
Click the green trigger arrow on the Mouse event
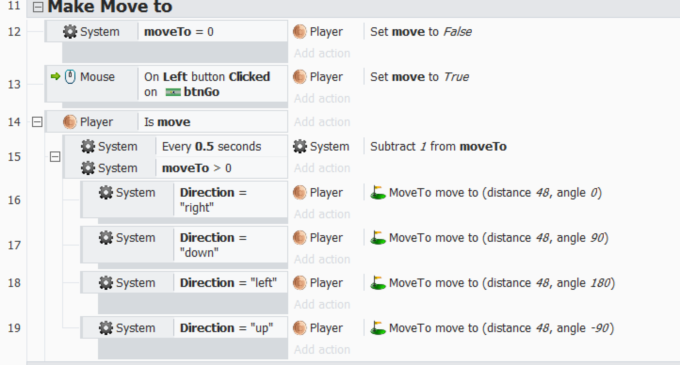pyautogui.click(x=56, y=77)
